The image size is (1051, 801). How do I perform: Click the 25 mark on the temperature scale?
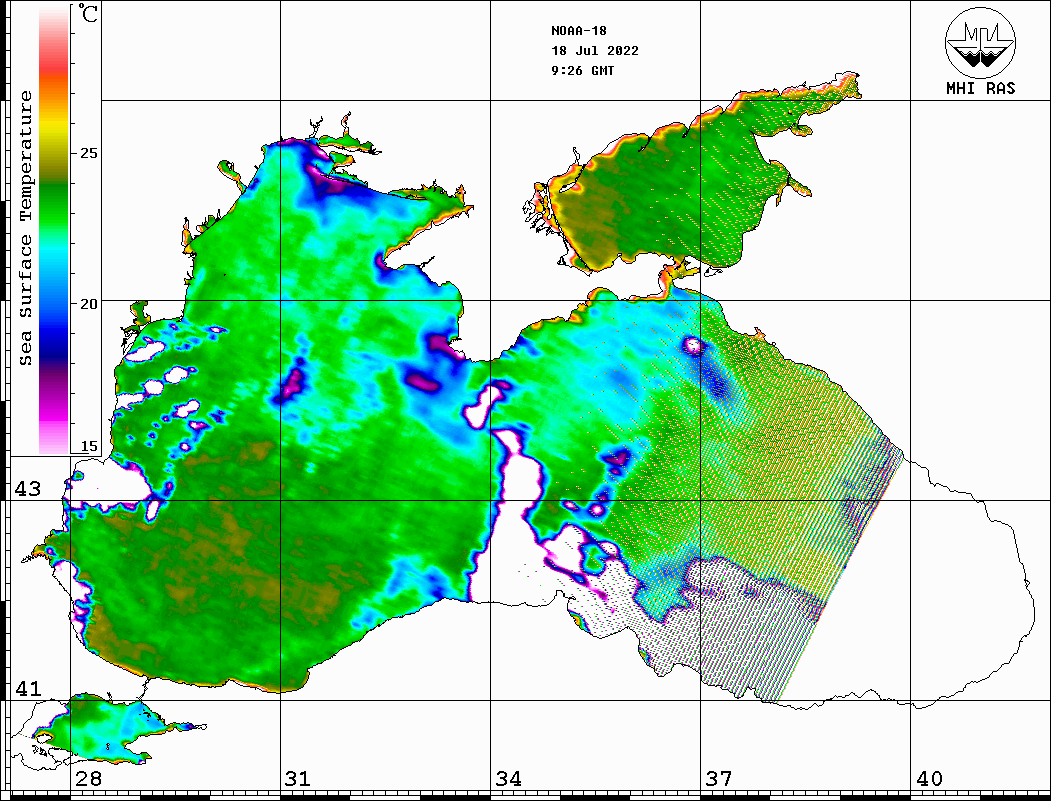(x=88, y=153)
